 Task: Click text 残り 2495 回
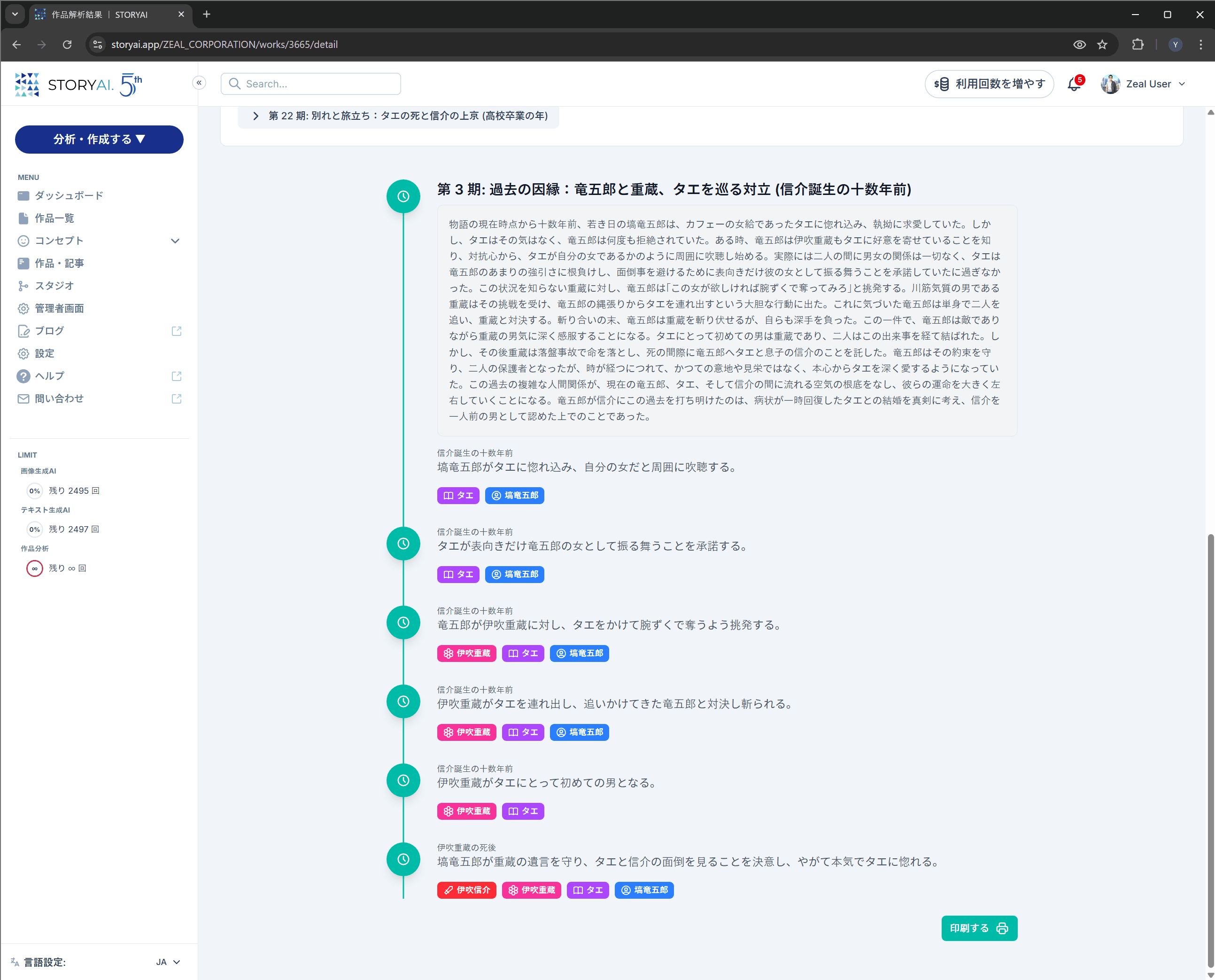click(x=74, y=491)
